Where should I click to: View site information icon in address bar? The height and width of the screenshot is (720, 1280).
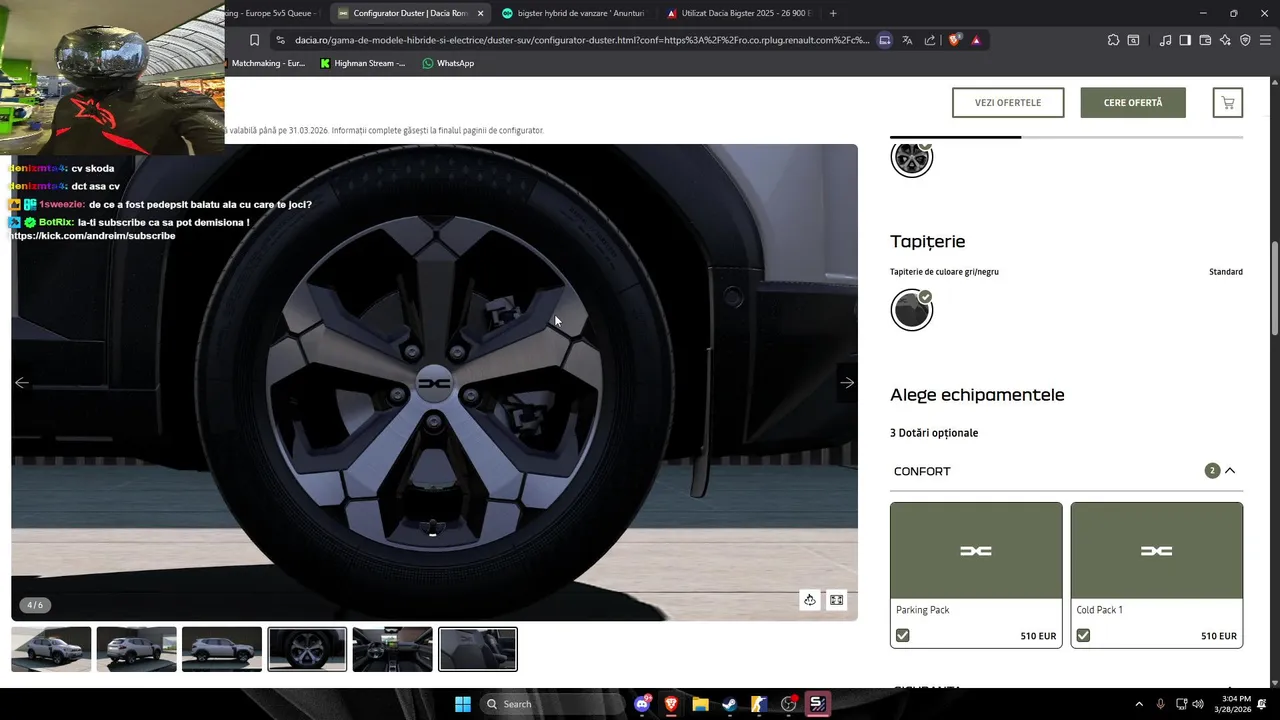280,40
